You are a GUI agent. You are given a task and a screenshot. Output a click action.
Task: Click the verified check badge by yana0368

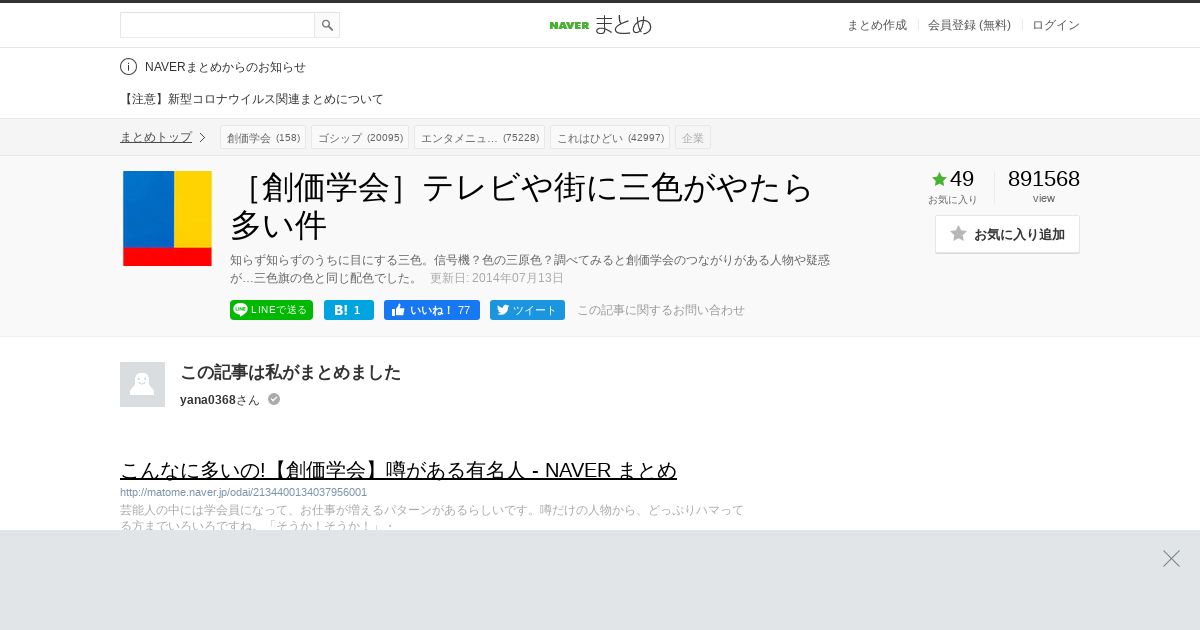click(274, 399)
